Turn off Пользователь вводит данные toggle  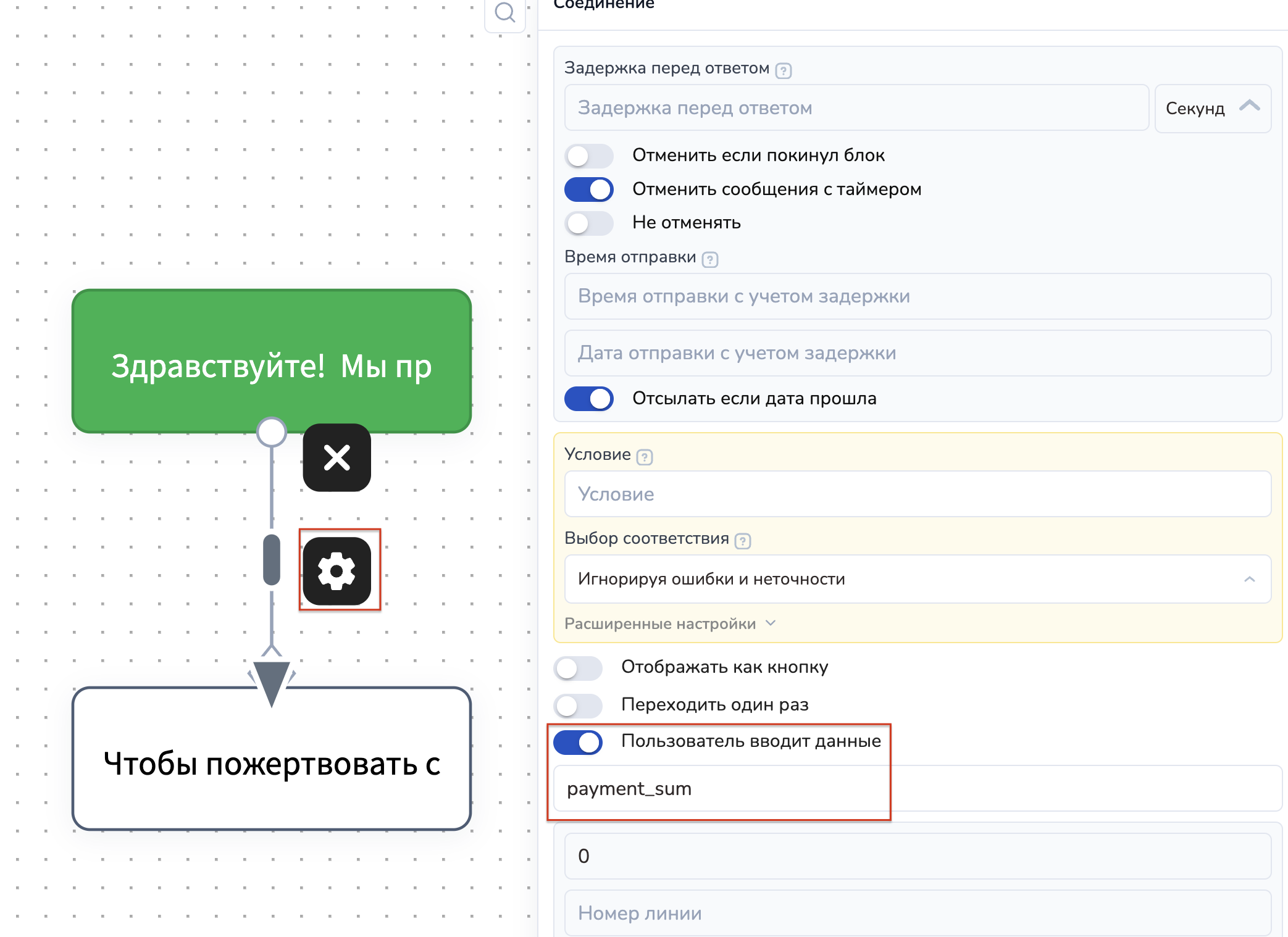pos(578,742)
